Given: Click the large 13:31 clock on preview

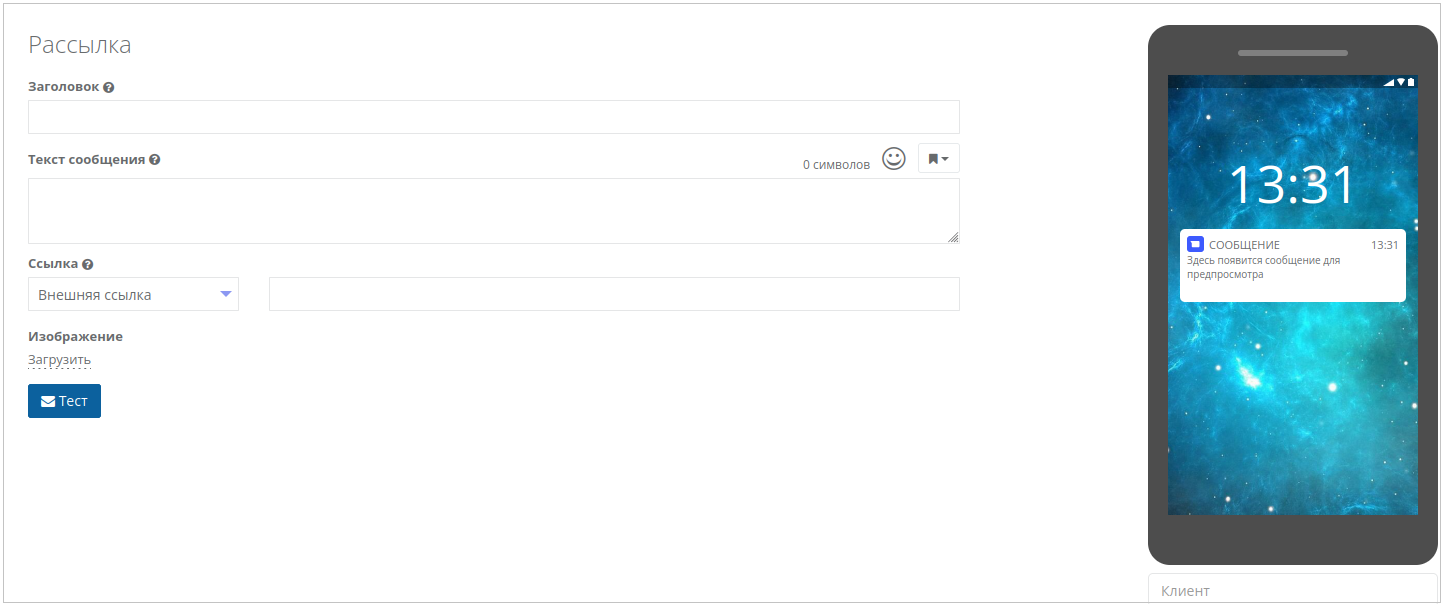Looking at the screenshot, I should pyautogui.click(x=1291, y=186).
